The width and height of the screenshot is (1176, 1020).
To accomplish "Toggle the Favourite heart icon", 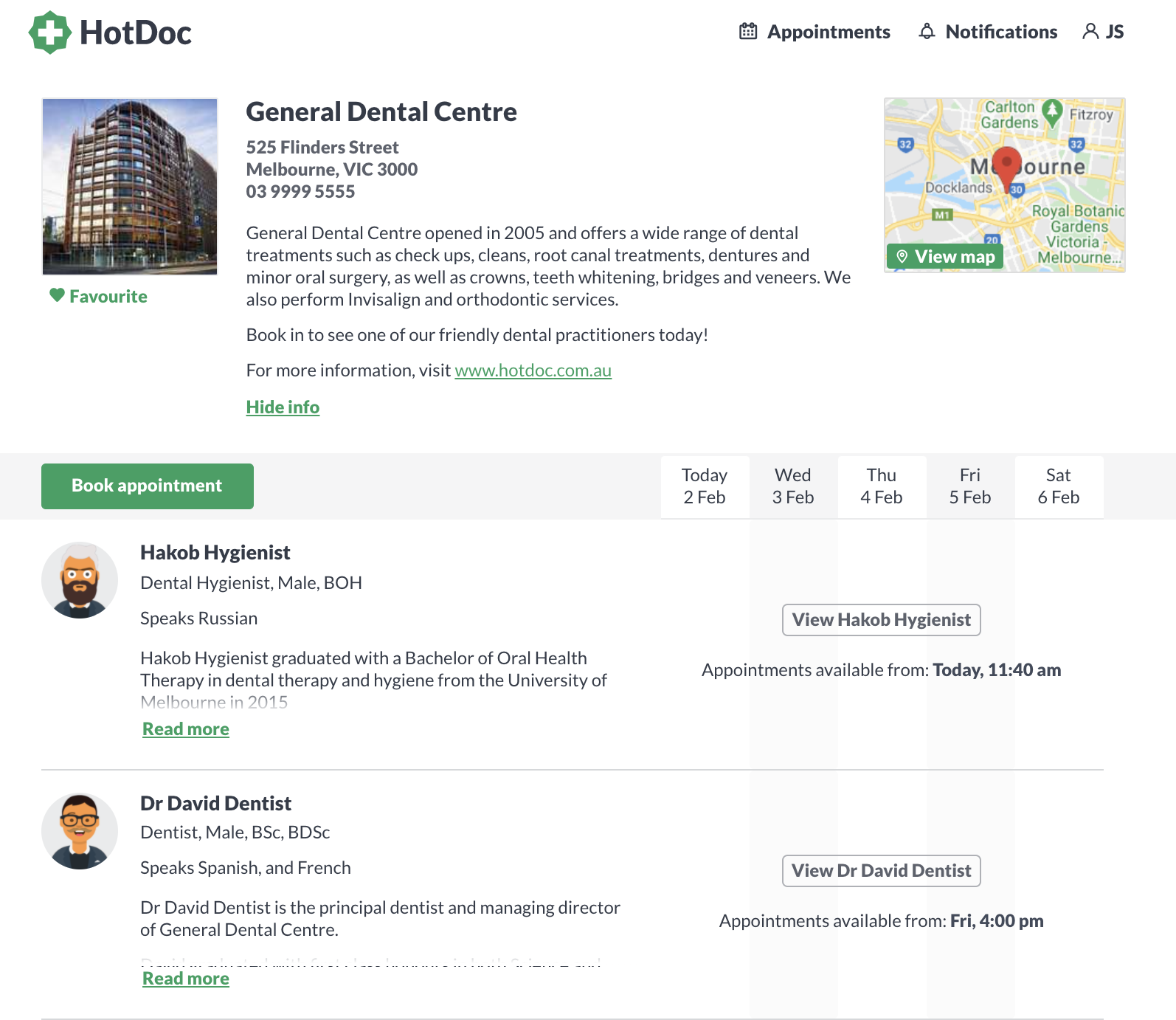I will [x=57, y=295].
